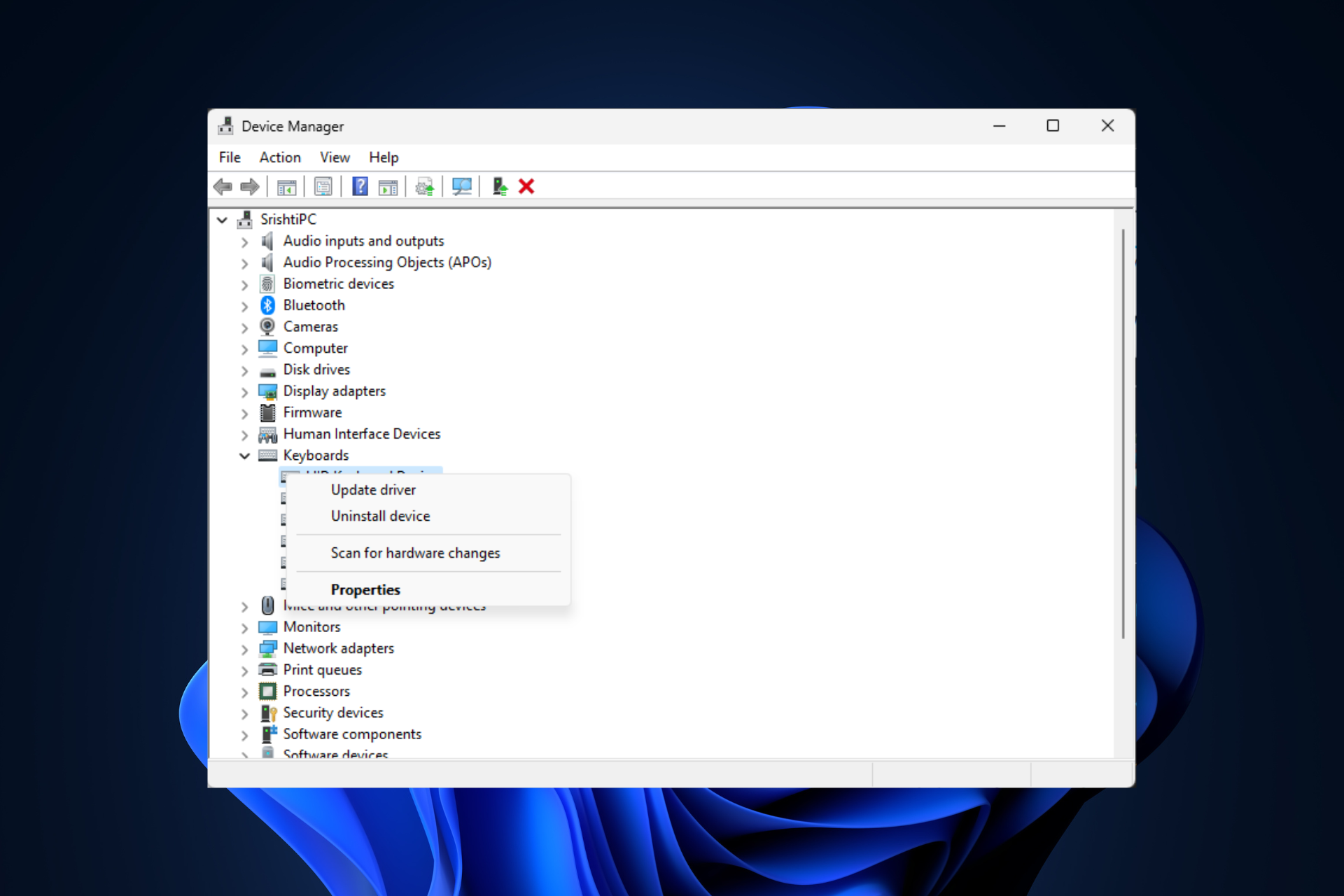The height and width of the screenshot is (896, 1344).
Task: Select the SrishtiPC computer name
Action: [x=288, y=220]
